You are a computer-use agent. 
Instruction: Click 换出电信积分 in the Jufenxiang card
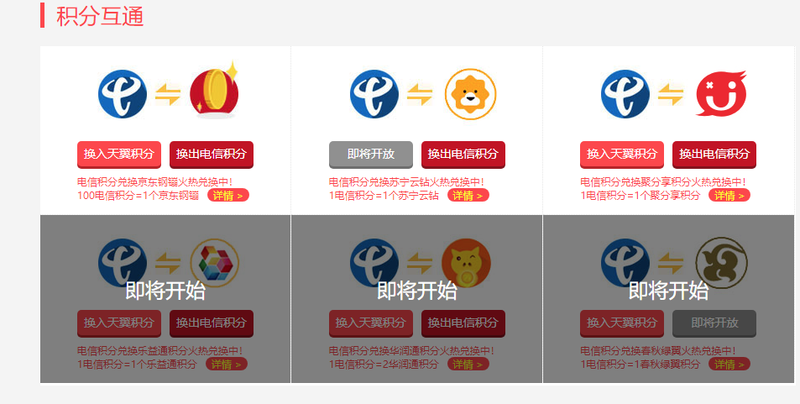[714, 155]
